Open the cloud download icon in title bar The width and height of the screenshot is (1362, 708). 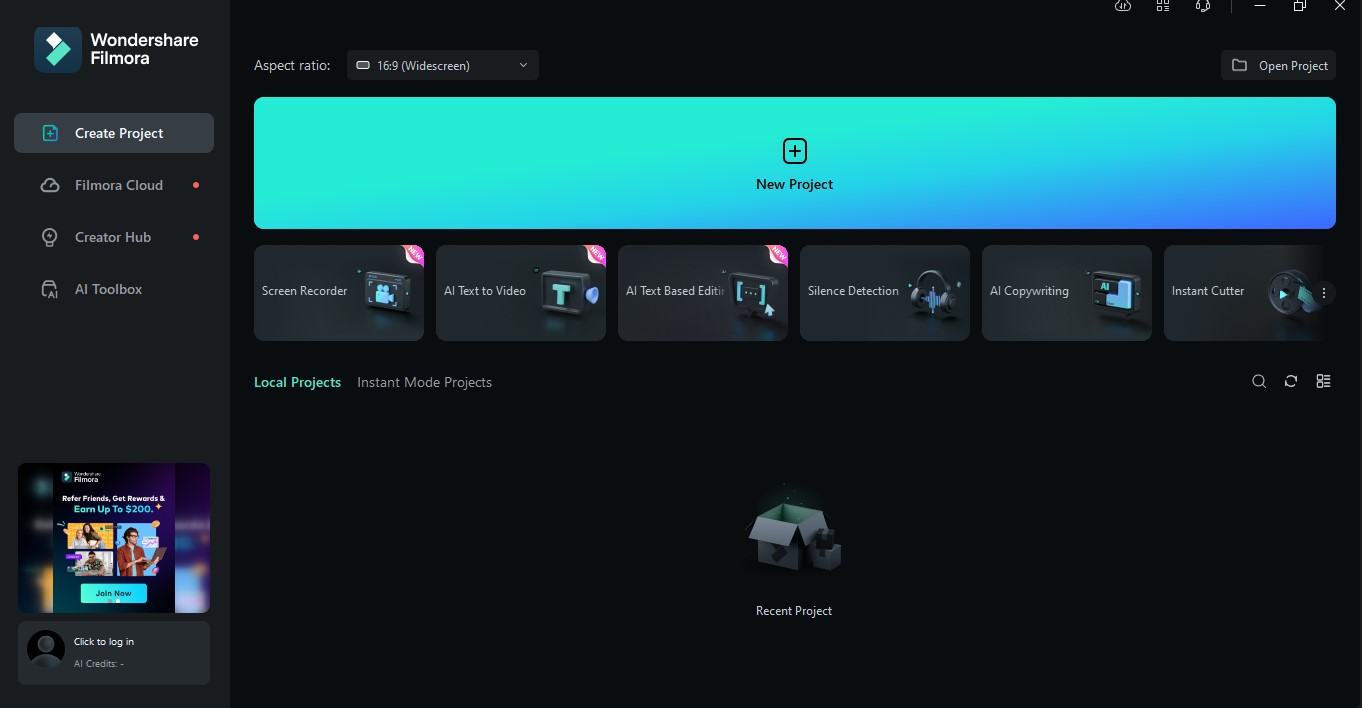pos(1123,6)
